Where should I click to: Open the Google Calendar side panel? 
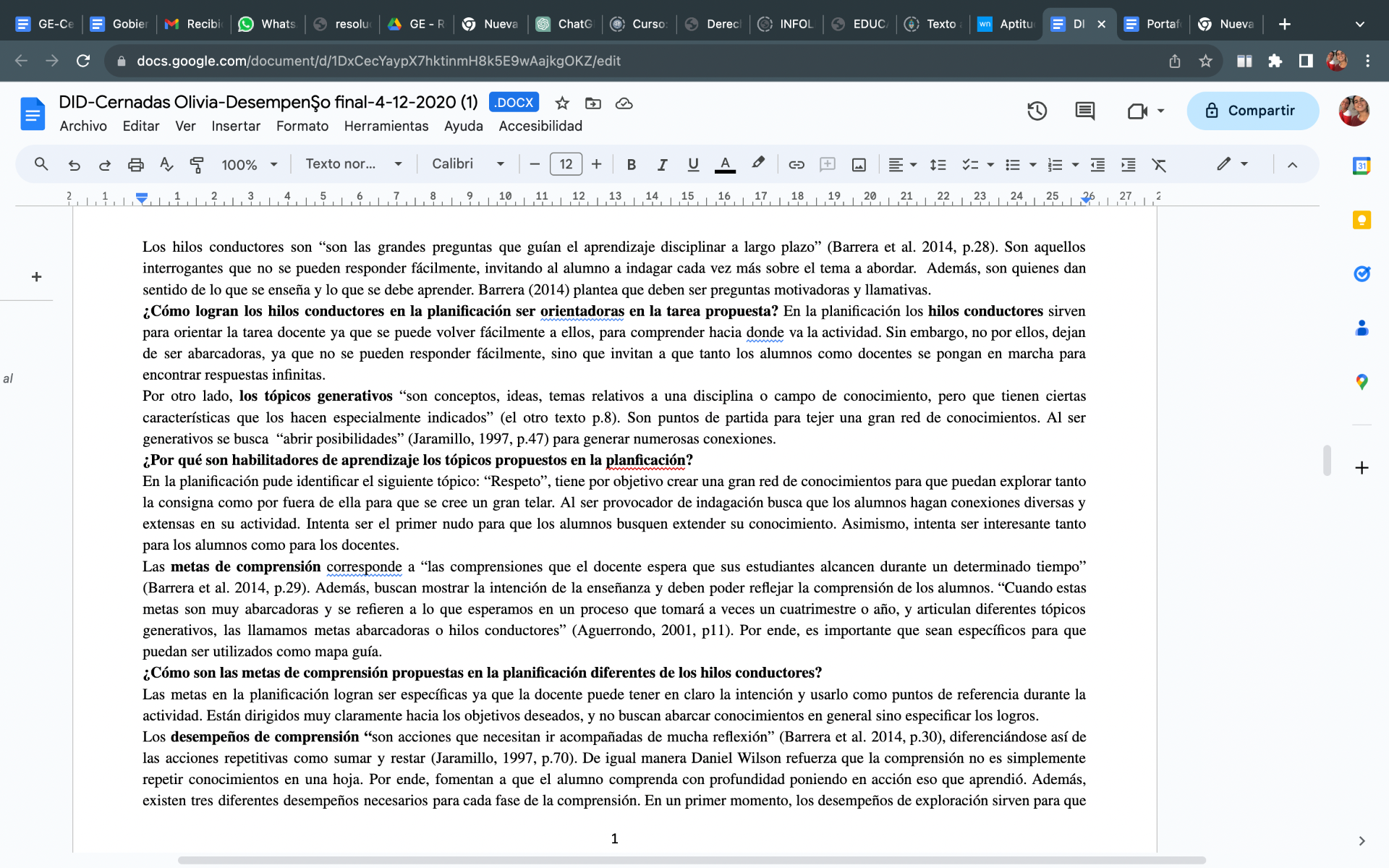pos(1362,166)
